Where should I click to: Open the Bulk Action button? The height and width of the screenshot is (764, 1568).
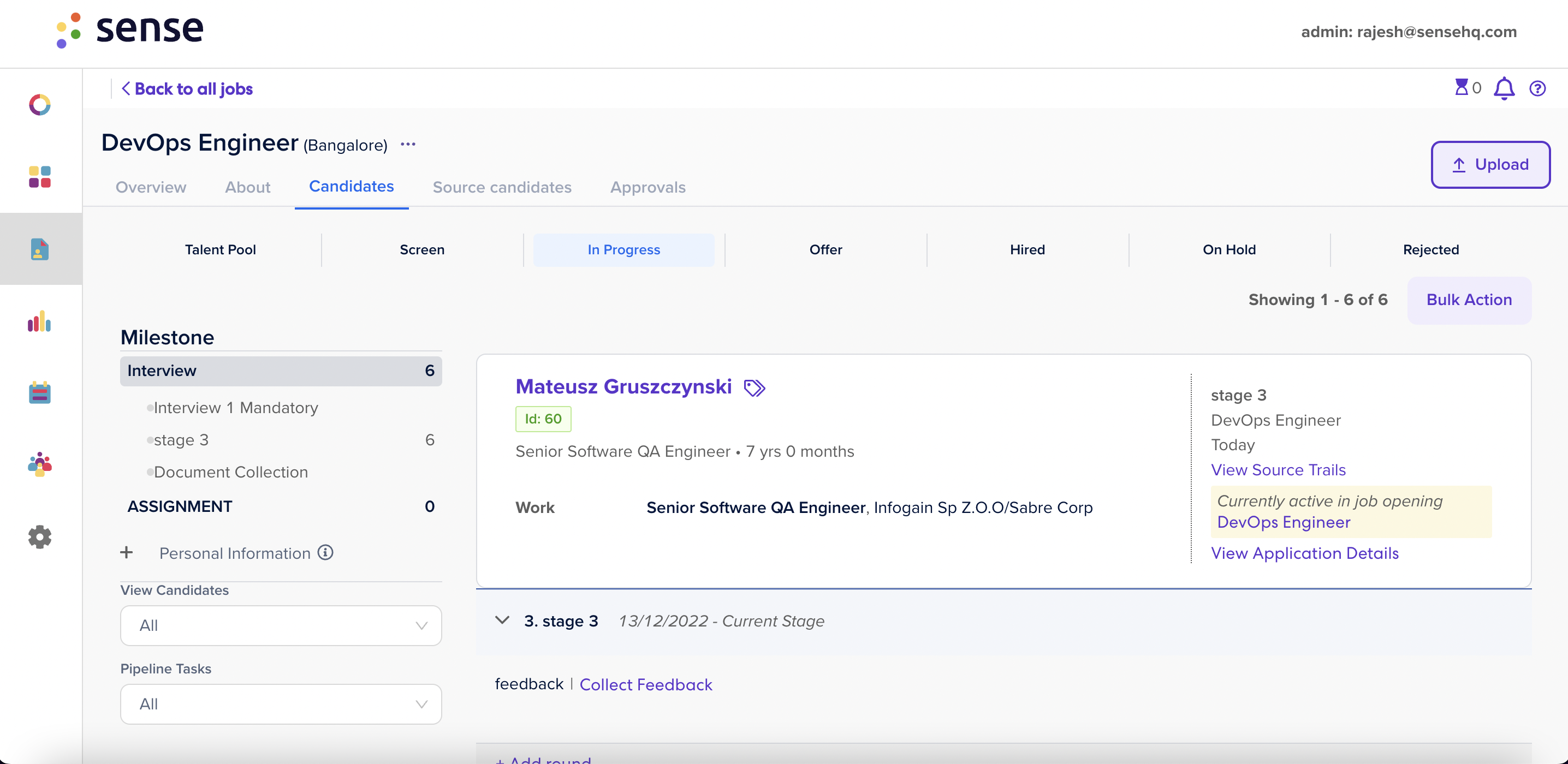click(1469, 300)
